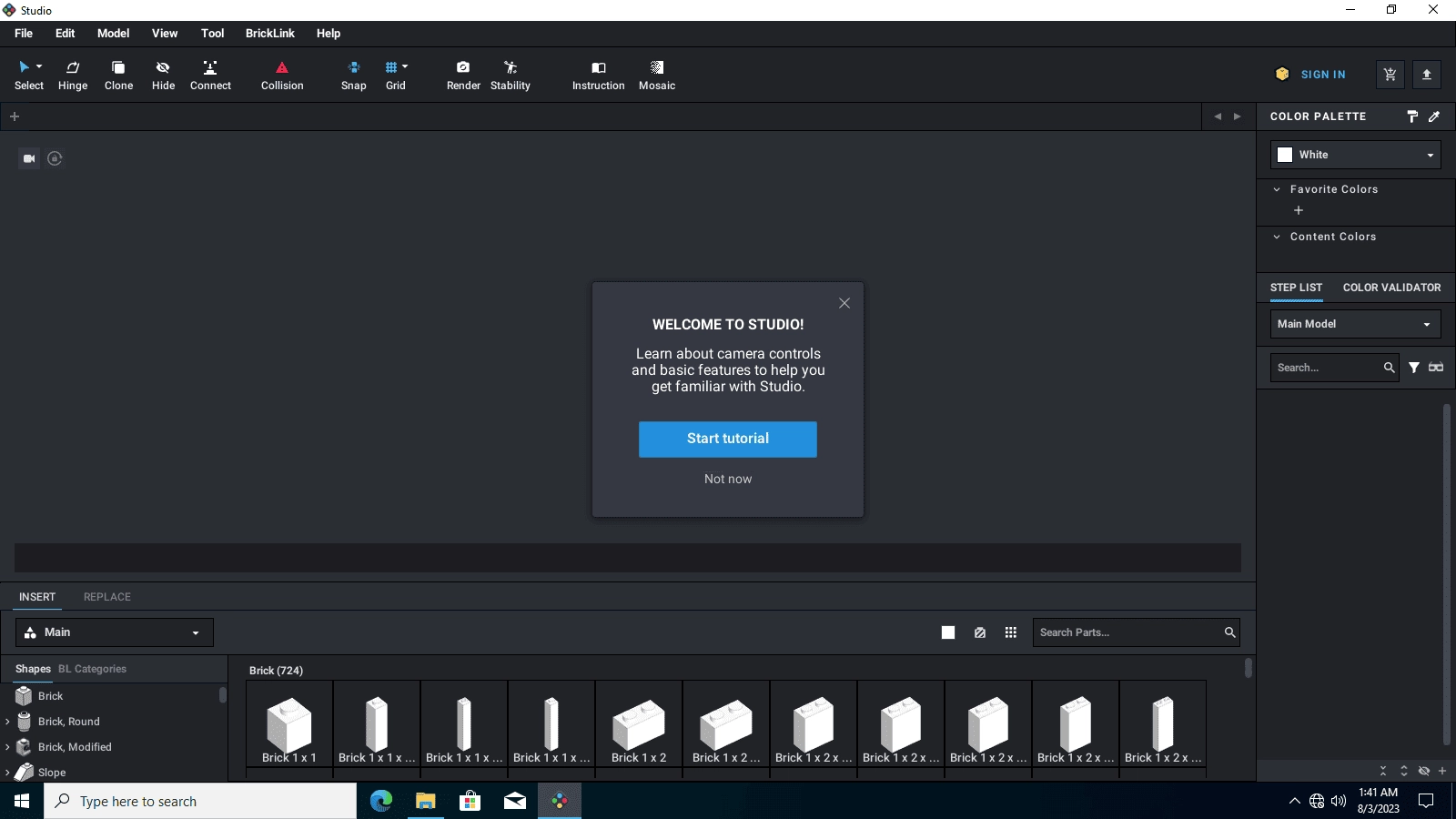Toggle Collision detection
Image resolution: width=1456 pixels, height=819 pixels.
coord(282,76)
